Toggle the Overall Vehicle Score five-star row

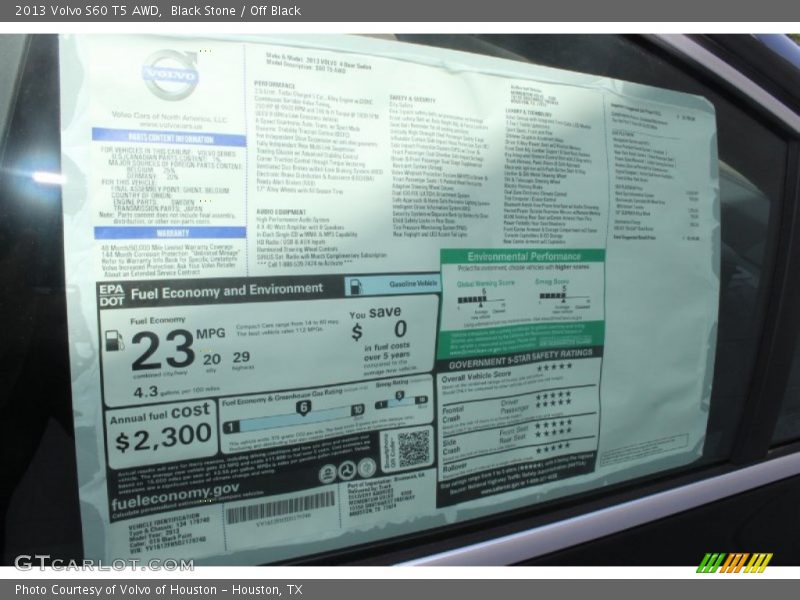pos(554,368)
